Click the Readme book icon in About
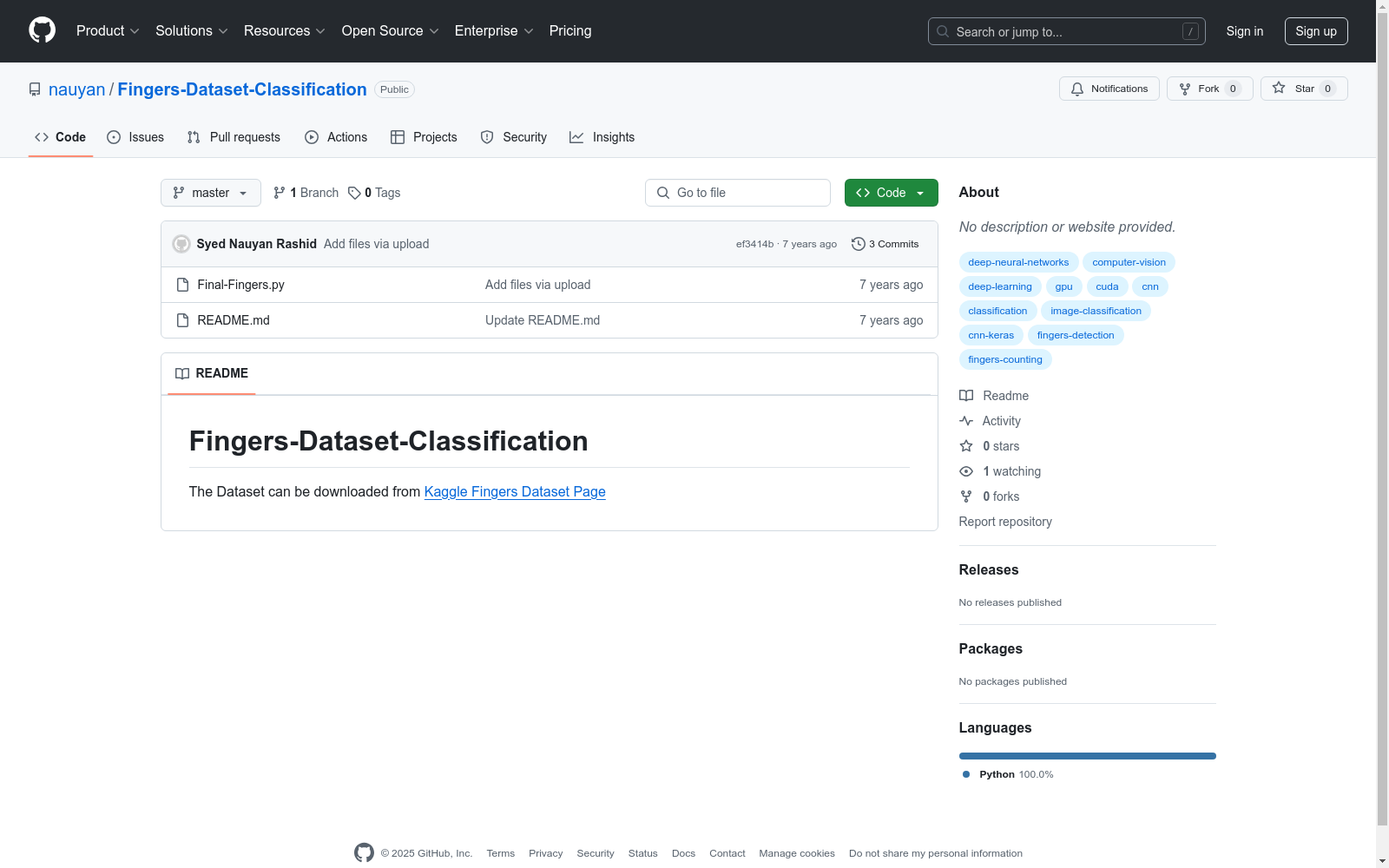The image size is (1389, 868). (x=966, y=396)
